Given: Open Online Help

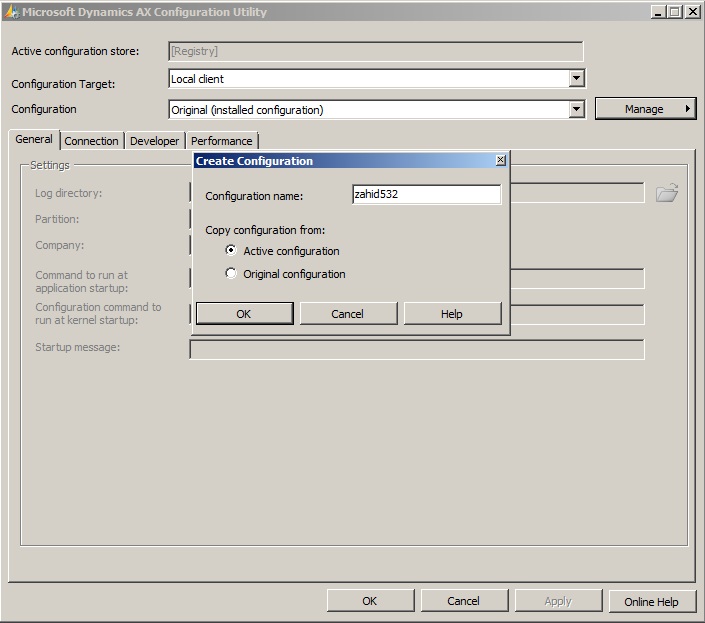Looking at the screenshot, I should click(652, 601).
